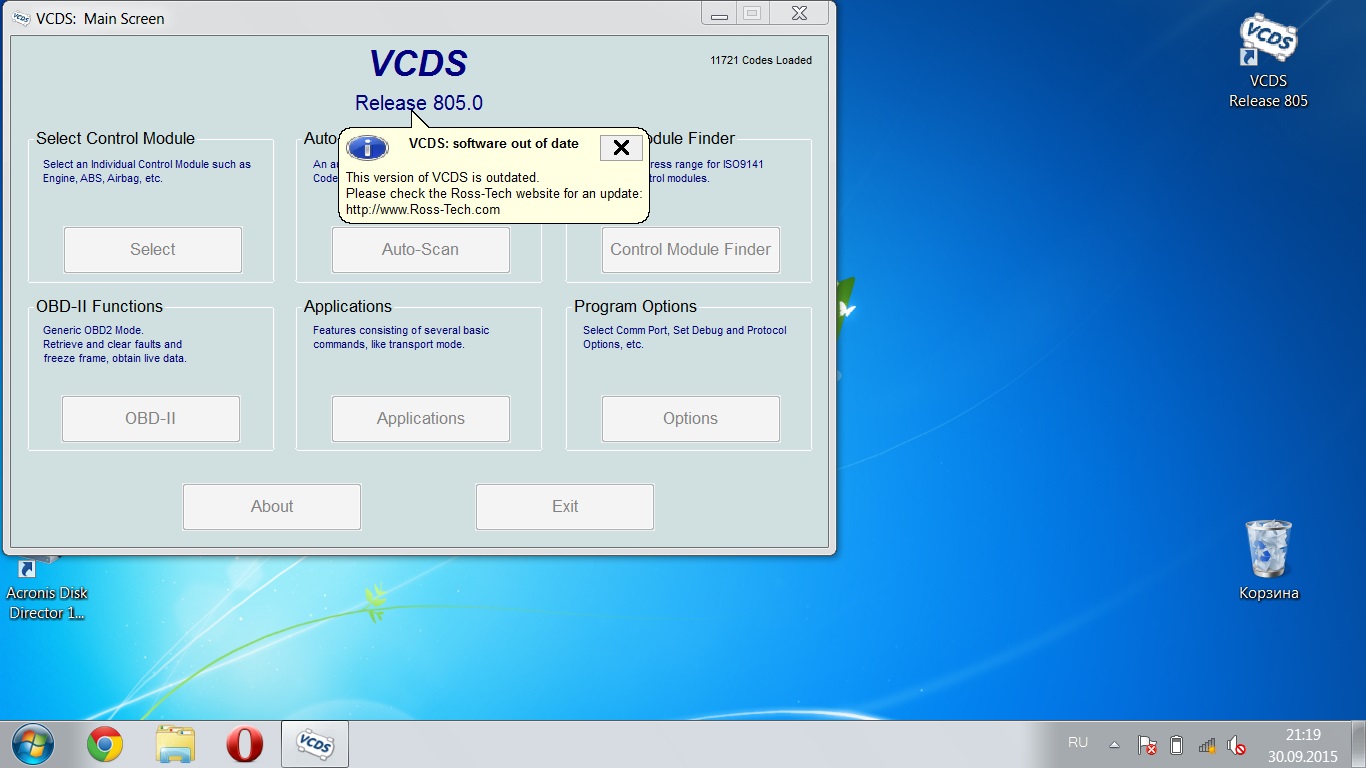Click the Select Control Module heading
Viewport: 1366px width, 768px height.
(116, 139)
